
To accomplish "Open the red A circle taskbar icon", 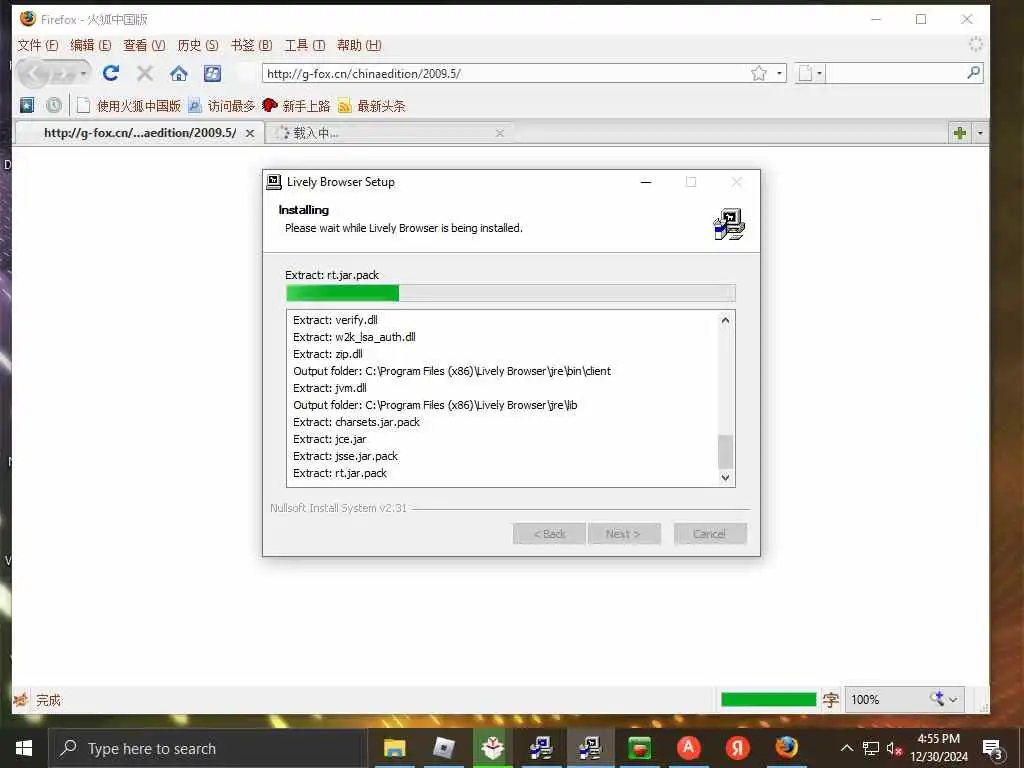I will pos(688,748).
